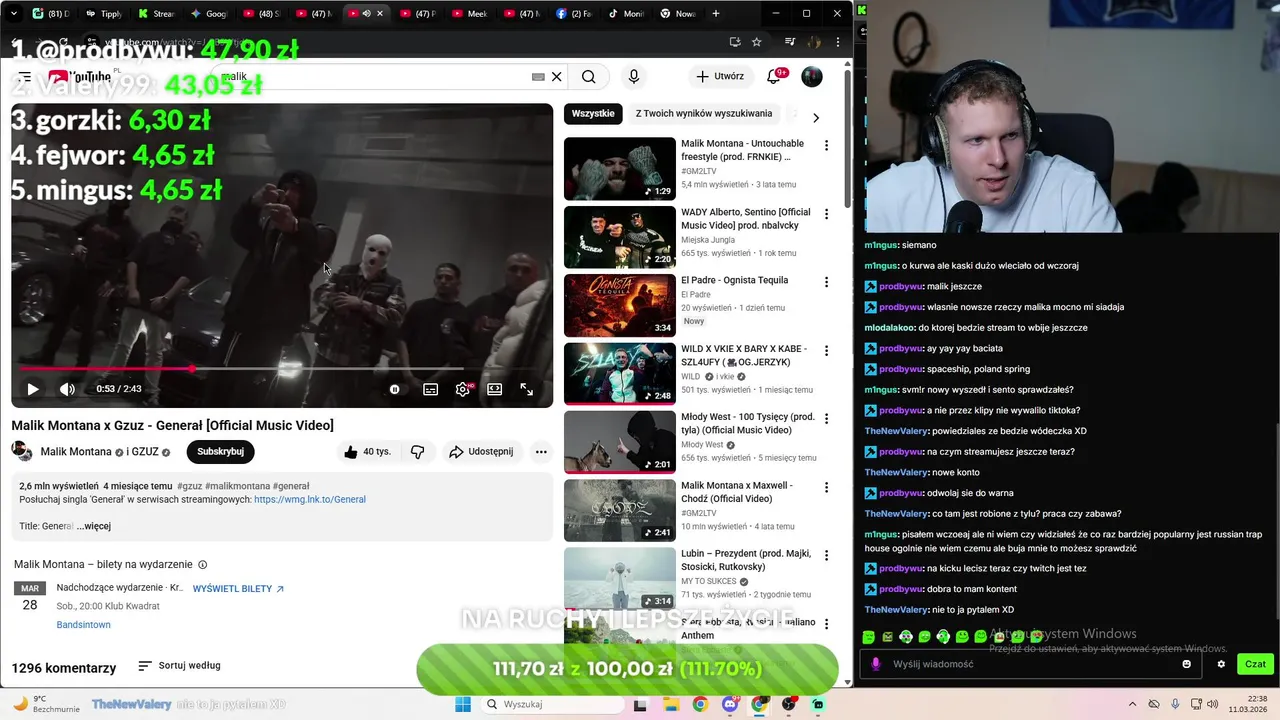The height and width of the screenshot is (720, 1280).
Task: Expand description with ...więcej
Action: coord(94,526)
